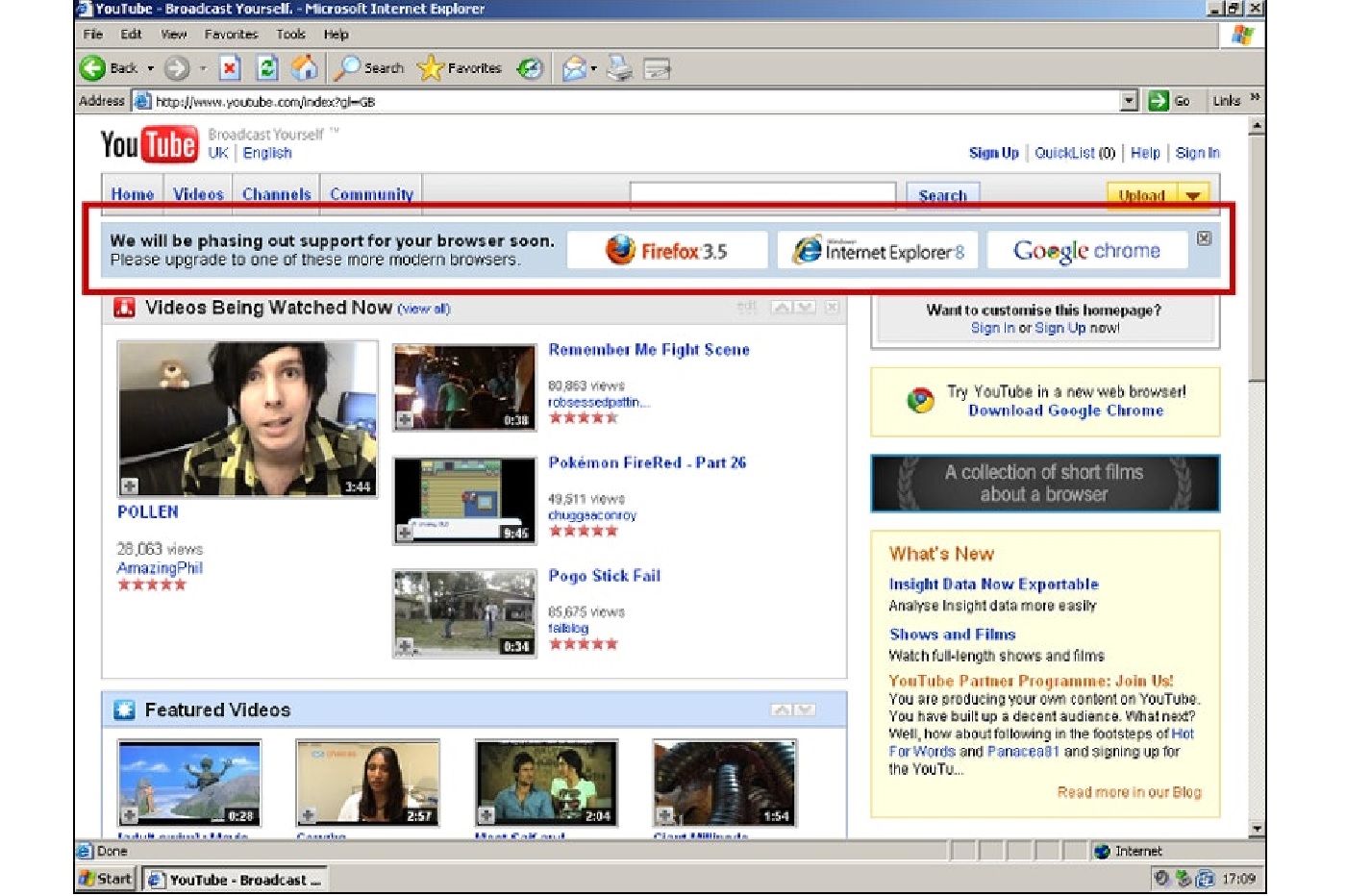1346x896 pixels.
Task: Click the YouTube Search button
Action: pos(942,195)
